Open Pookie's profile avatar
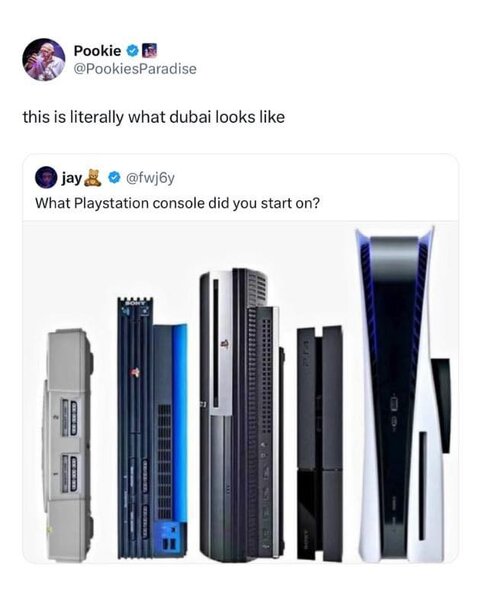The width and height of the screenshot is (488, 599). tap(44, 60)
